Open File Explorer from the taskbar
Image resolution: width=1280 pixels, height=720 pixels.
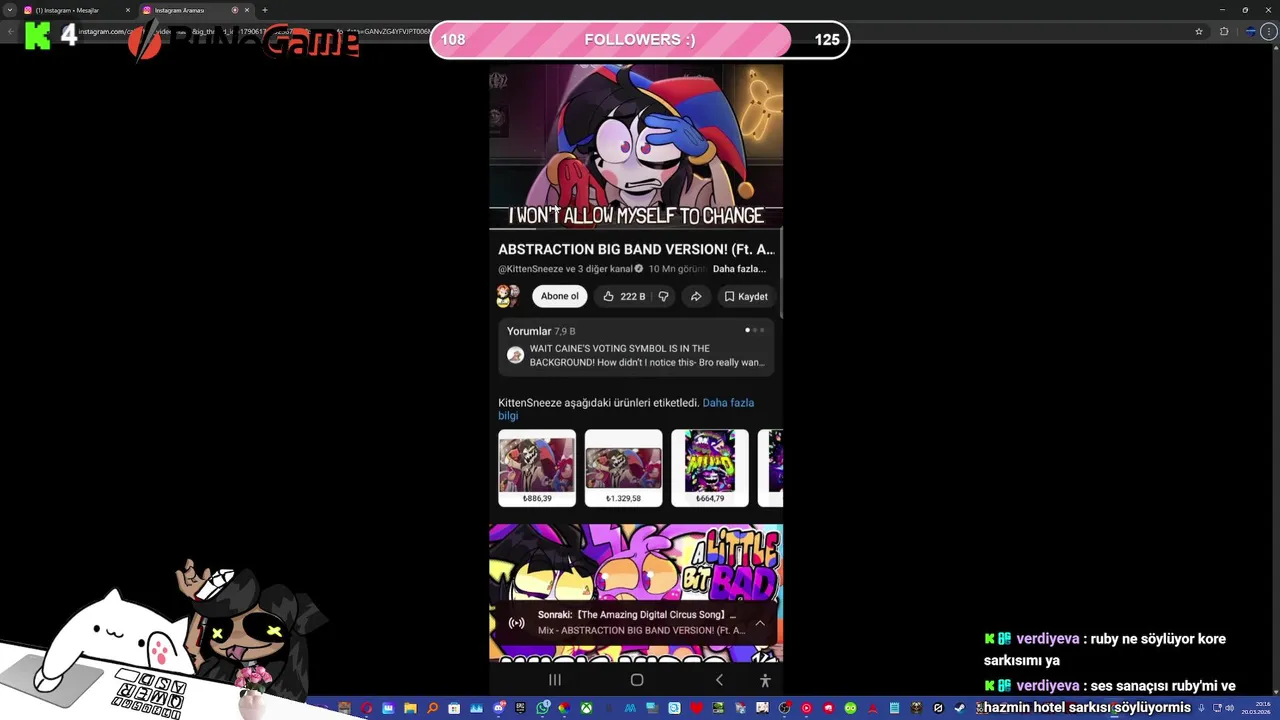pos(410,708)
